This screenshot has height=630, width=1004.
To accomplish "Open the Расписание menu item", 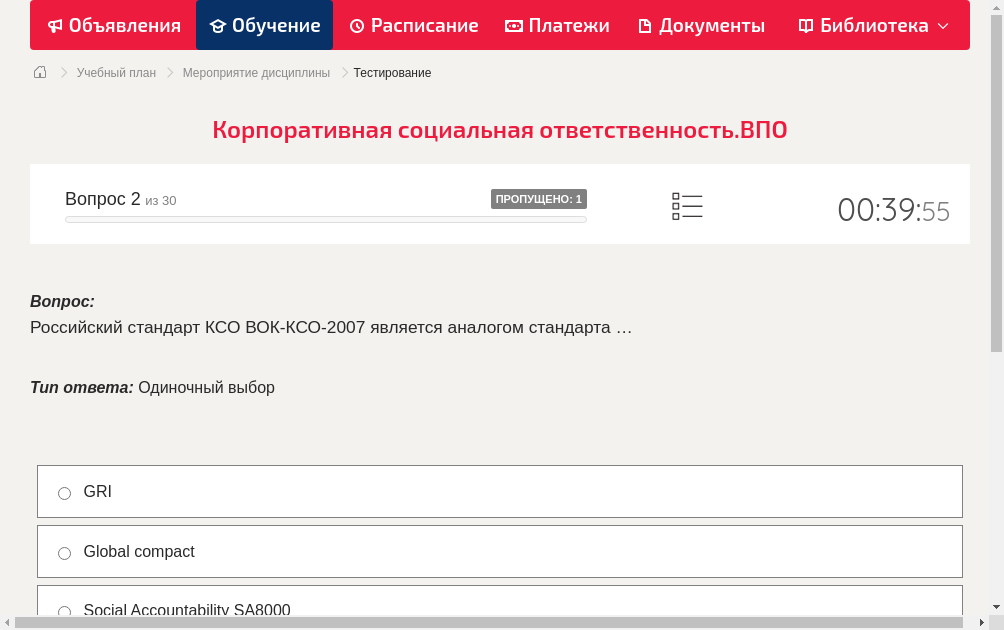I will point(414,25).
